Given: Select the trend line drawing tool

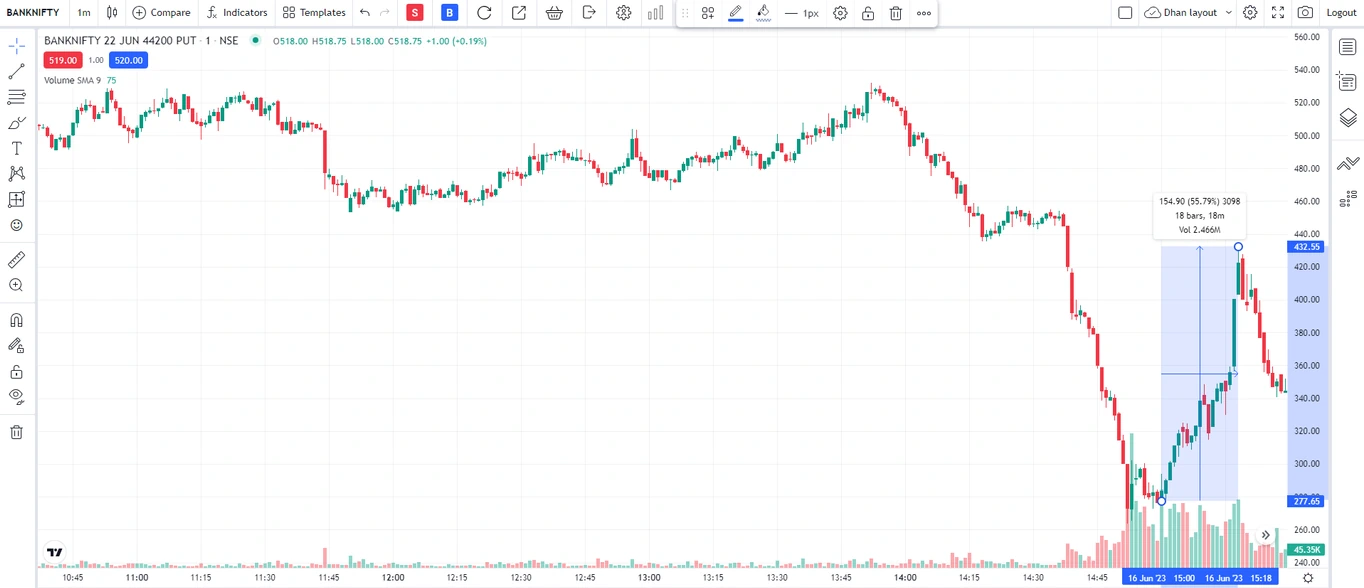Looking at the screenshot, I should tap(16, 72).
